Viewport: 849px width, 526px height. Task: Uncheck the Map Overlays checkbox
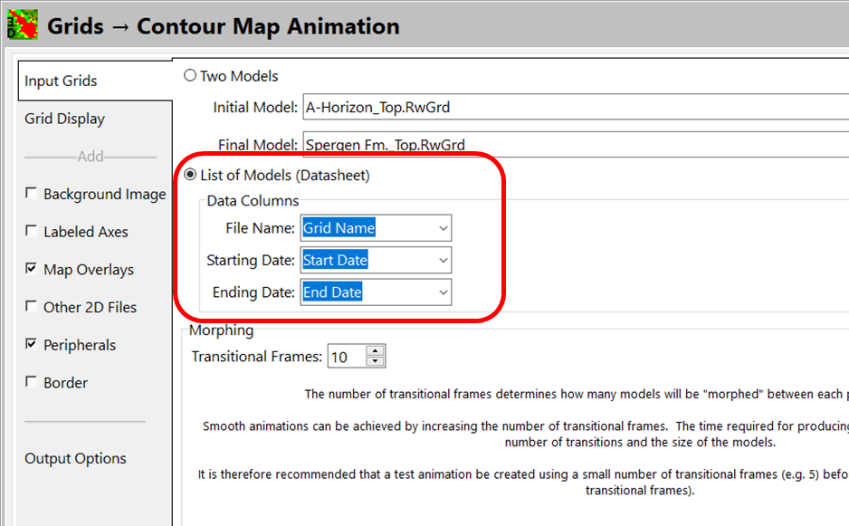pos(32,270)
